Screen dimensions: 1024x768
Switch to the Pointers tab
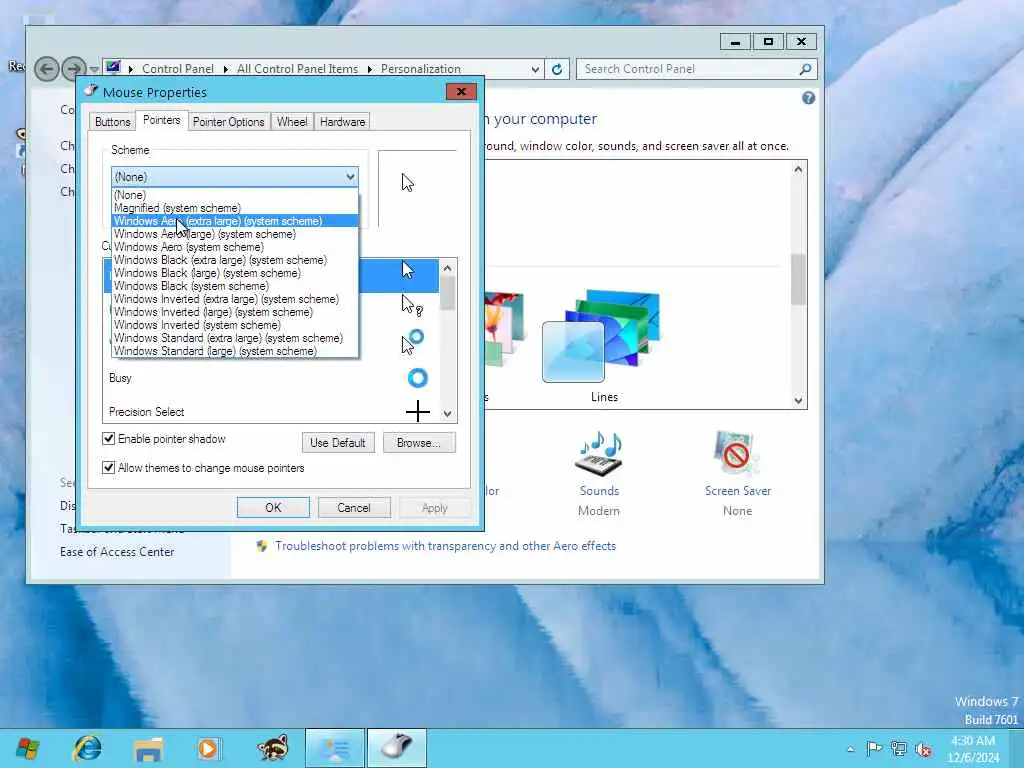[161, 120]
